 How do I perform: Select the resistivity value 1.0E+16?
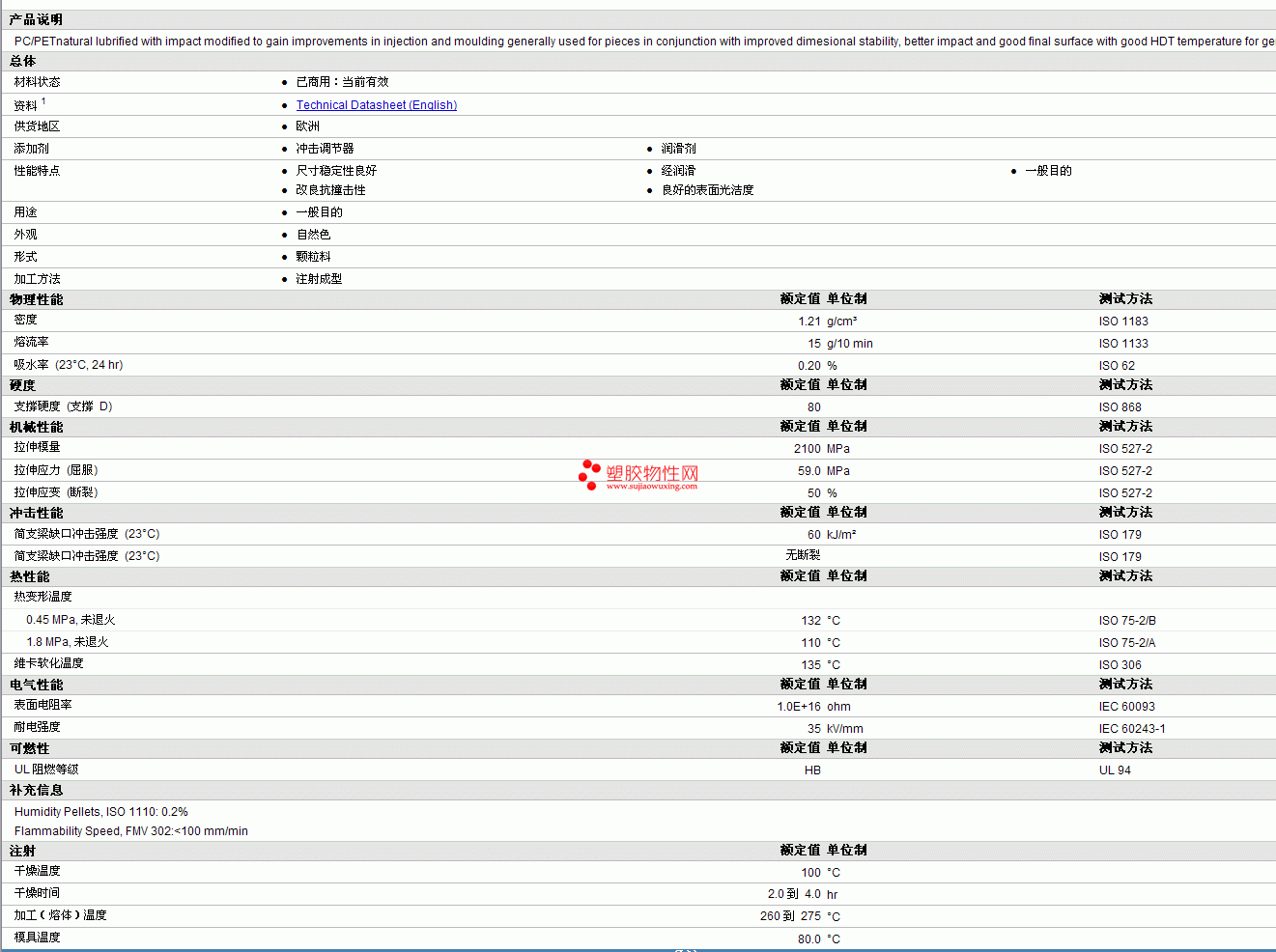[799, 707]
